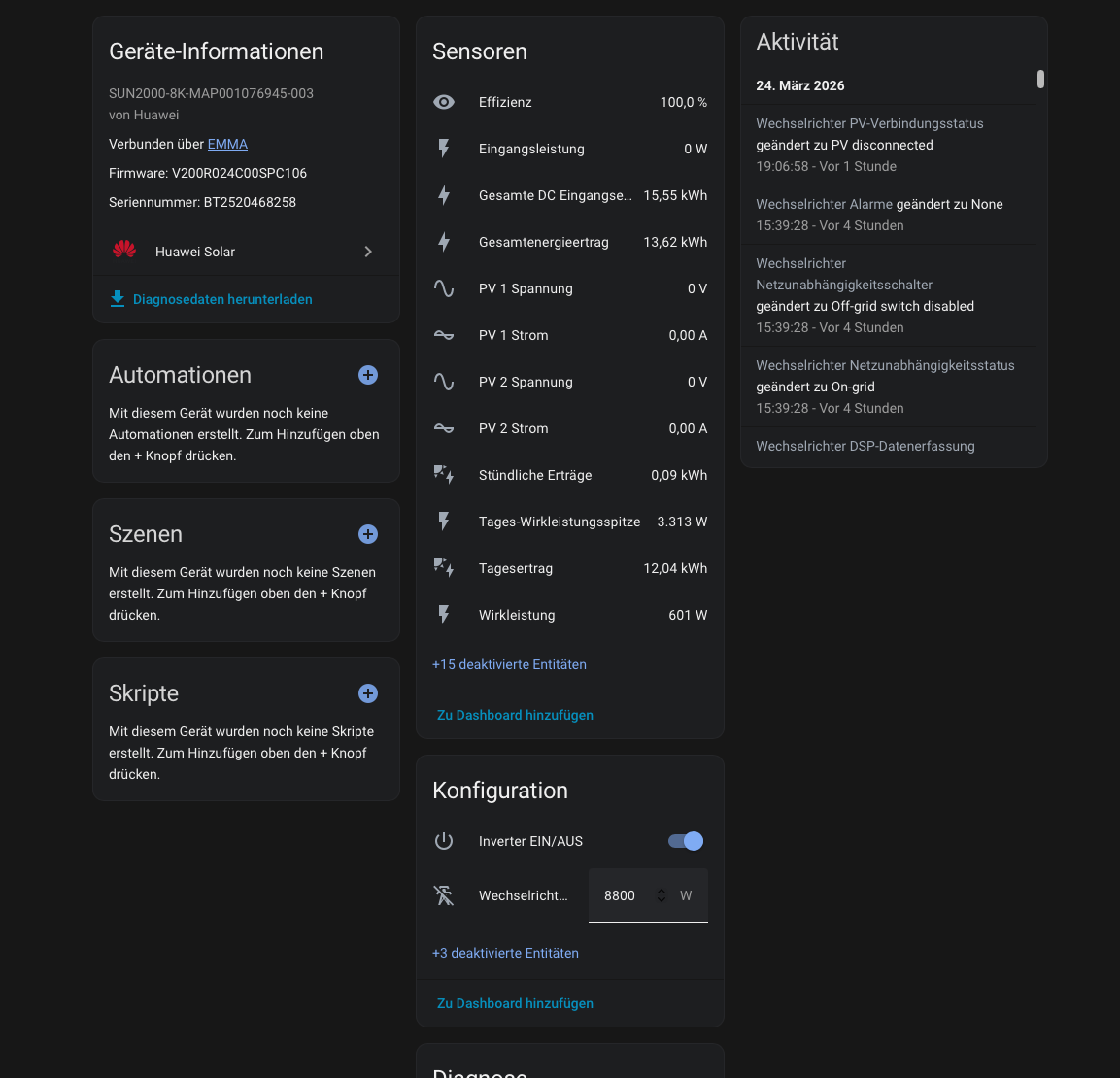Image resolution: width=1120 pixels, height=1078 pixels.
Task: Open the EMMA connected device link
Action: pyautogui.click(x=227, y=144)
